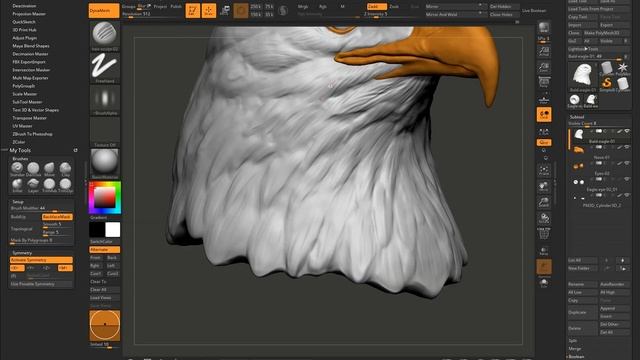
Task: Open the 3D Print Hub entry
Action: point(24,30)
